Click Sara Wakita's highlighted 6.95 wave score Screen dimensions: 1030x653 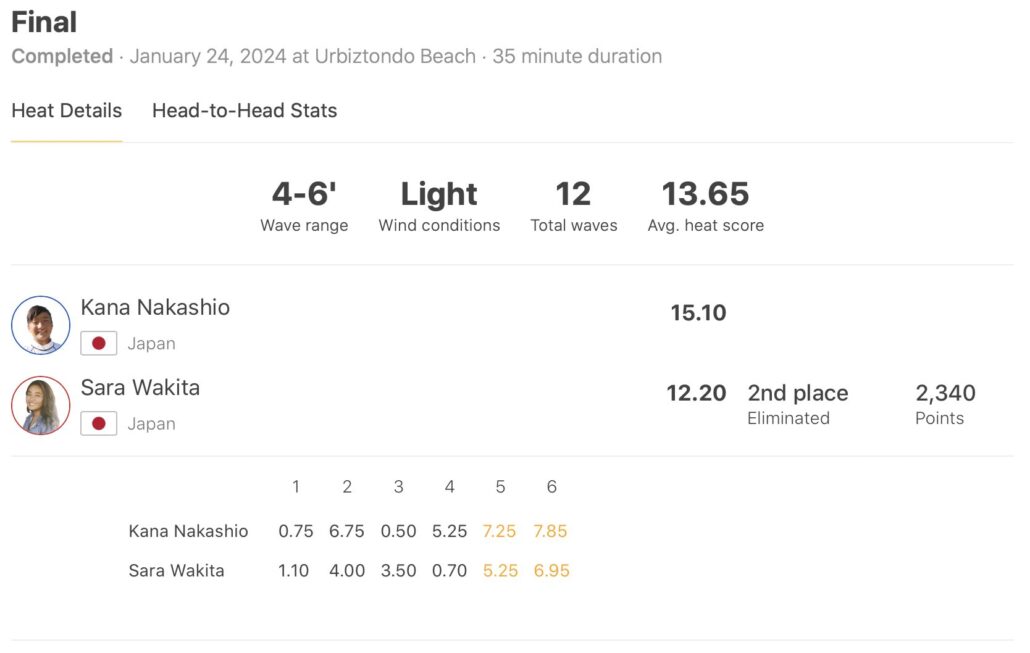tap(551, 571)
